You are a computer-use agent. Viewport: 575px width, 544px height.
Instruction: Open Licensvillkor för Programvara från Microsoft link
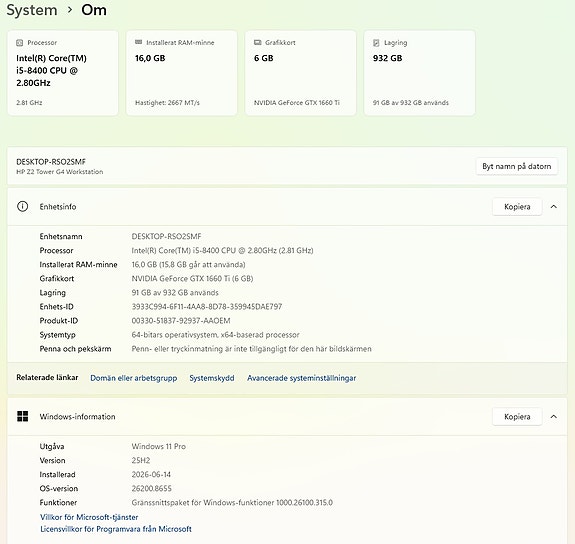point(116,529)
